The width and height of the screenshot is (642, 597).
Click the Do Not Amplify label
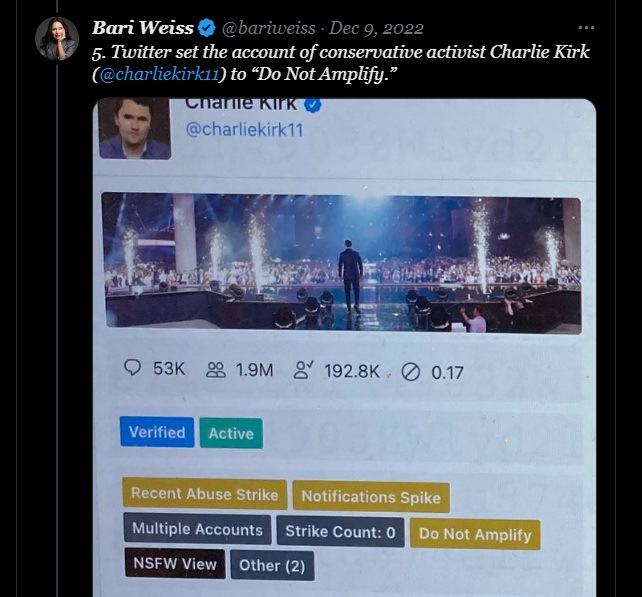pos(475,534)
